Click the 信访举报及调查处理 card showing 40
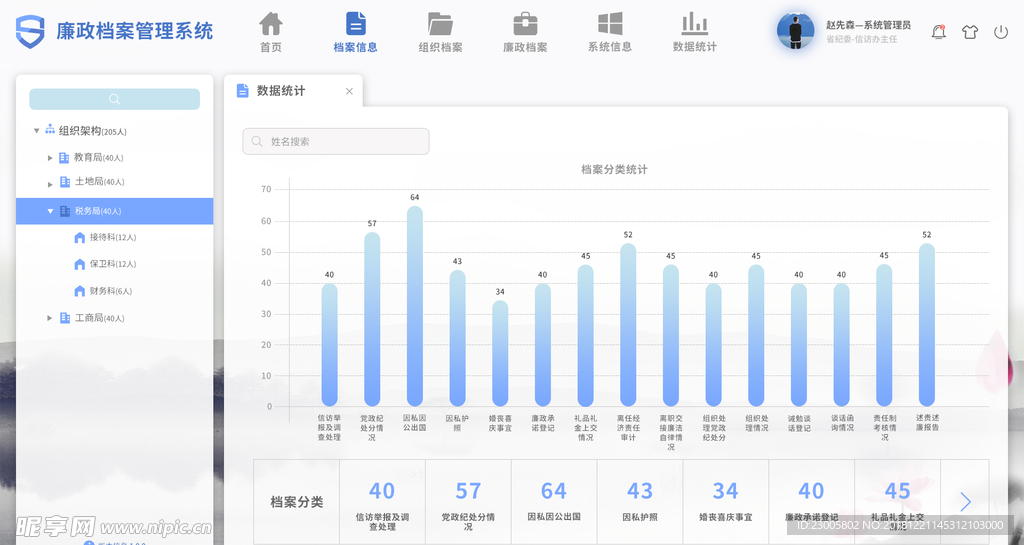The image size is (1024, 545). click(382, 501)
